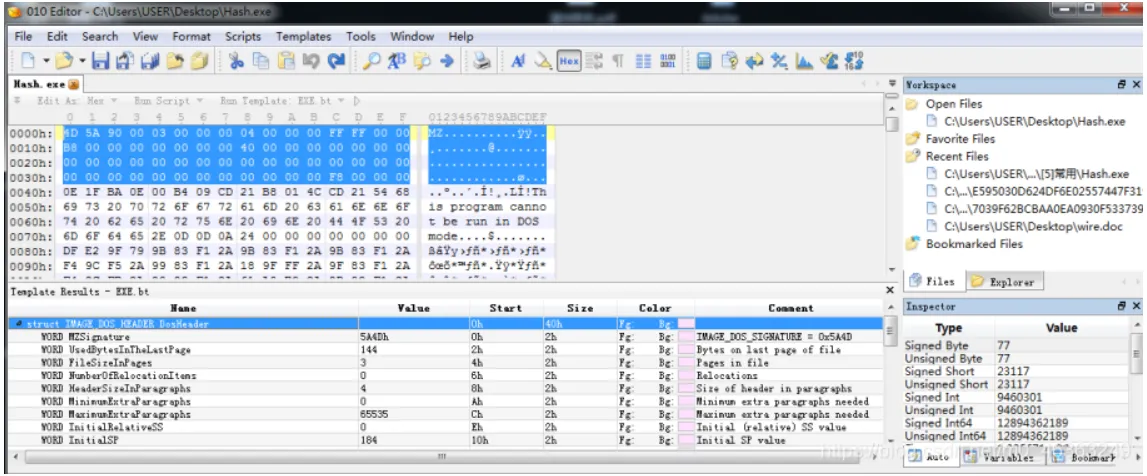Select the WORD MZSignature row

pos(446,337)
